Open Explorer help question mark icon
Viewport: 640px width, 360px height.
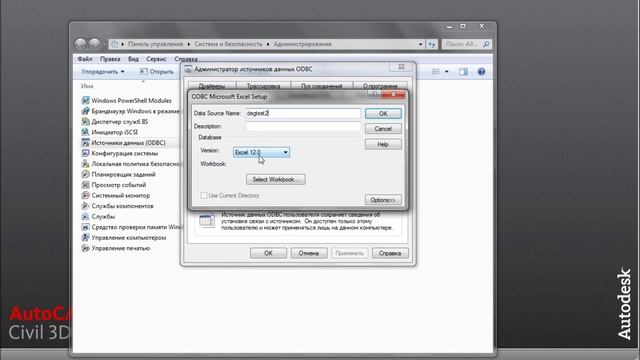coord(482,72)
